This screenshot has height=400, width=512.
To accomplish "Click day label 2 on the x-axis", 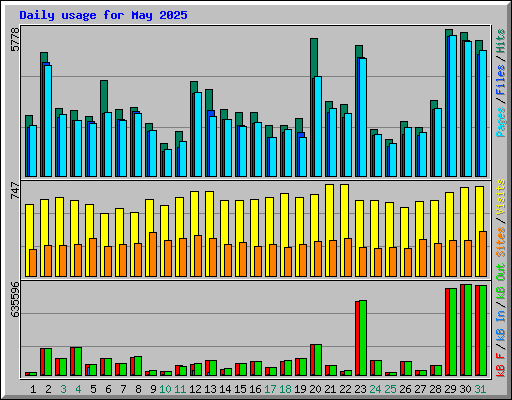I will [48, 389].
